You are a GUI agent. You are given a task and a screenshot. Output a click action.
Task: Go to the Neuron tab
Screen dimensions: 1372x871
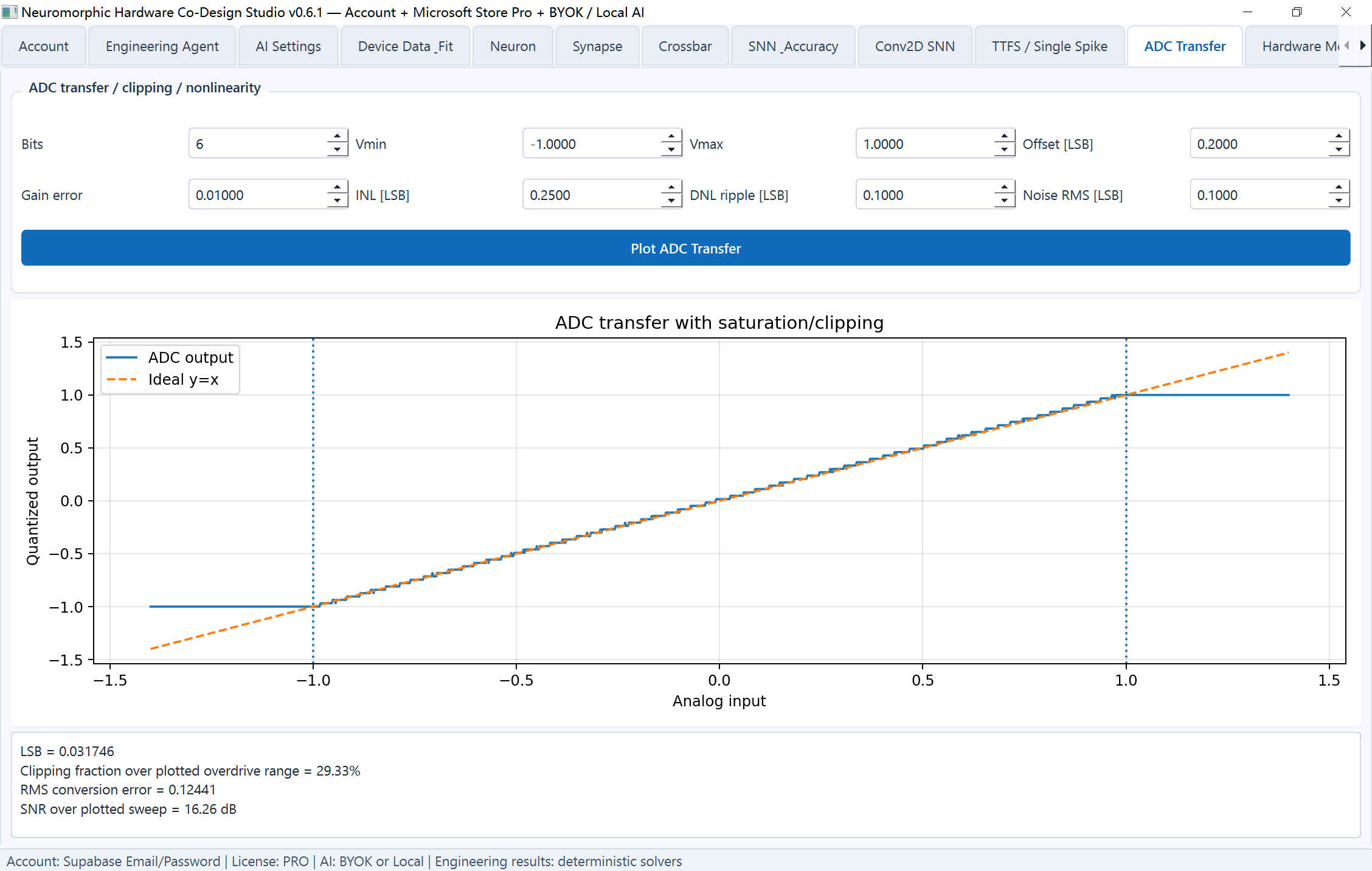tap(513, 46)
